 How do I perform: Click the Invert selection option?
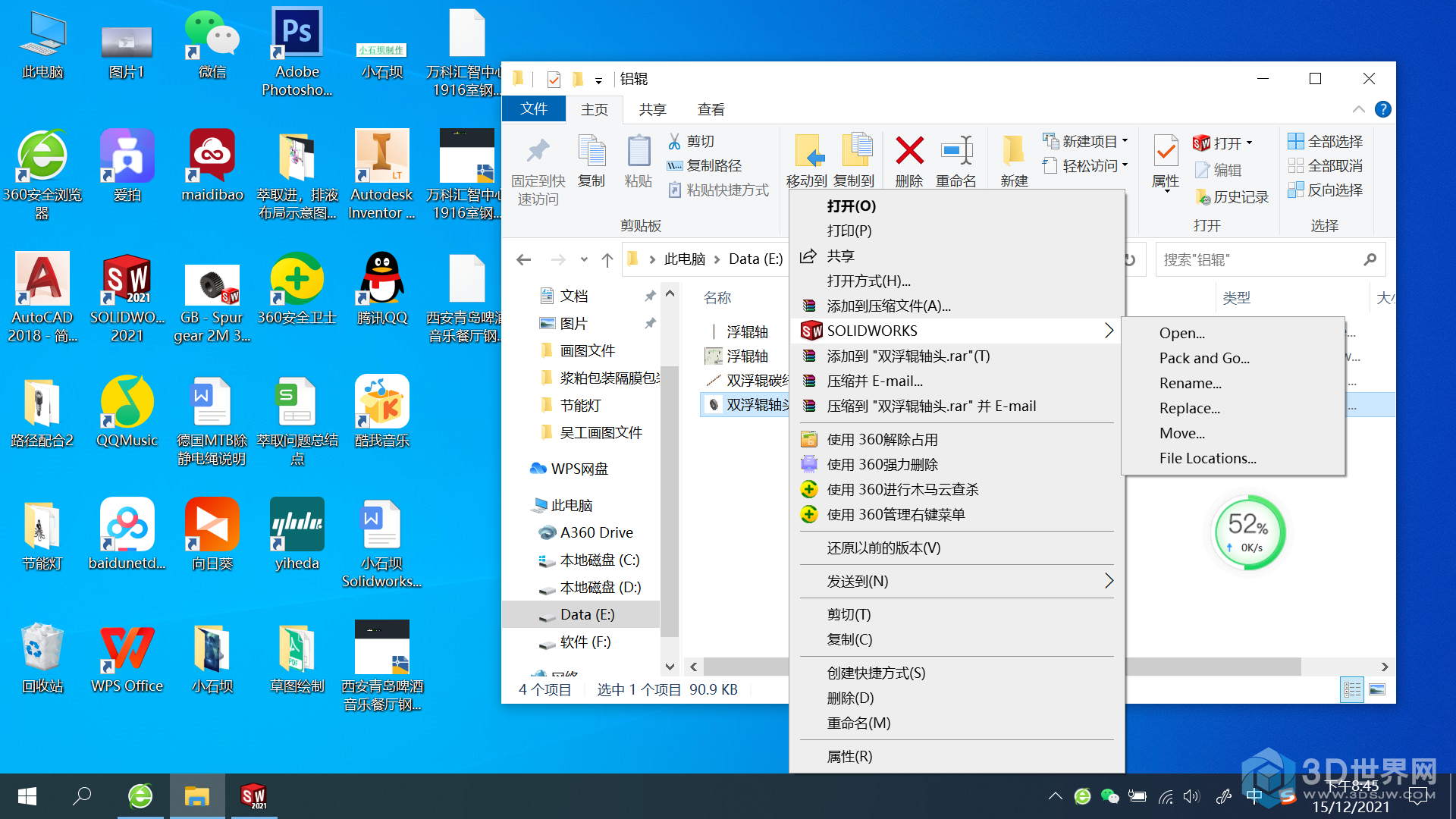(1326, 190)
